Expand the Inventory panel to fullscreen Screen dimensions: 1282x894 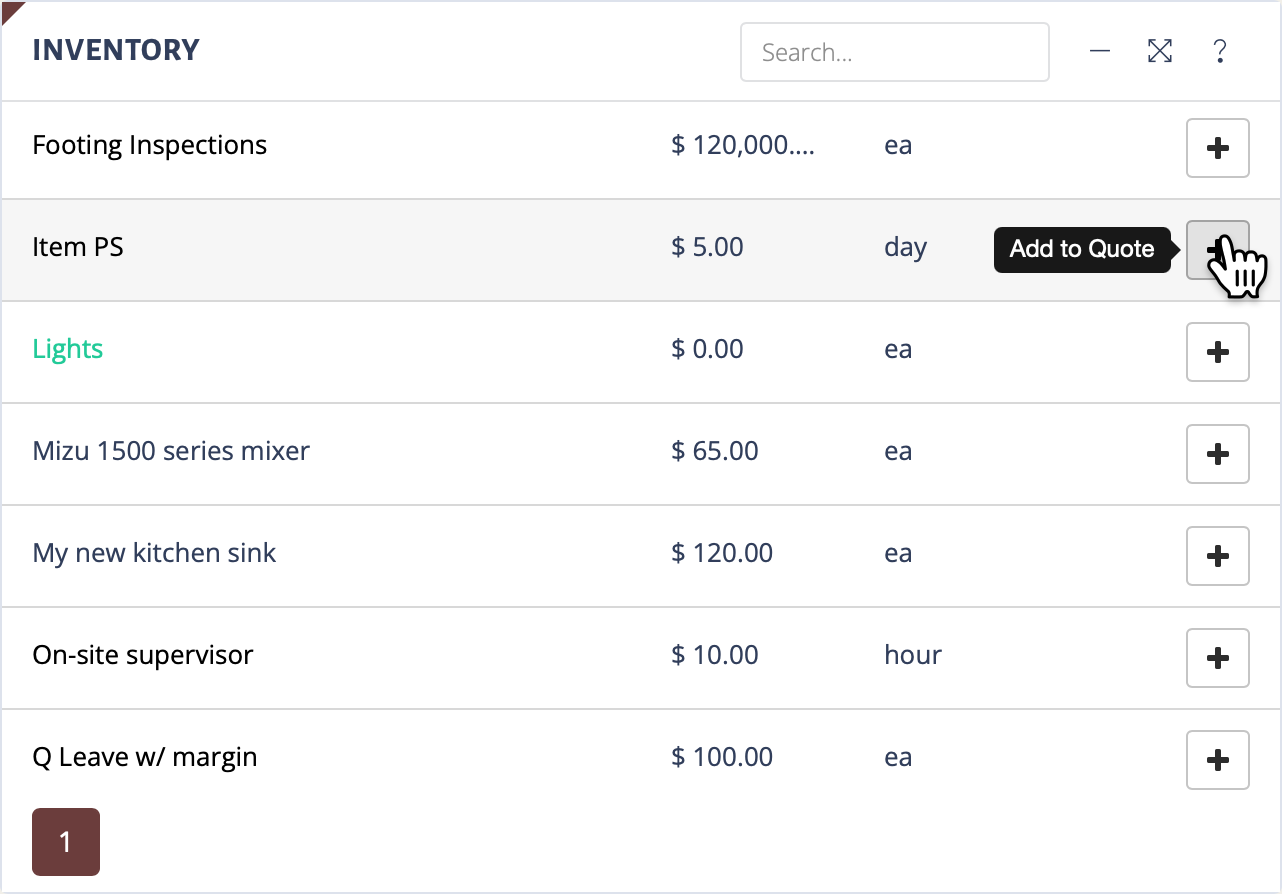1160,51
